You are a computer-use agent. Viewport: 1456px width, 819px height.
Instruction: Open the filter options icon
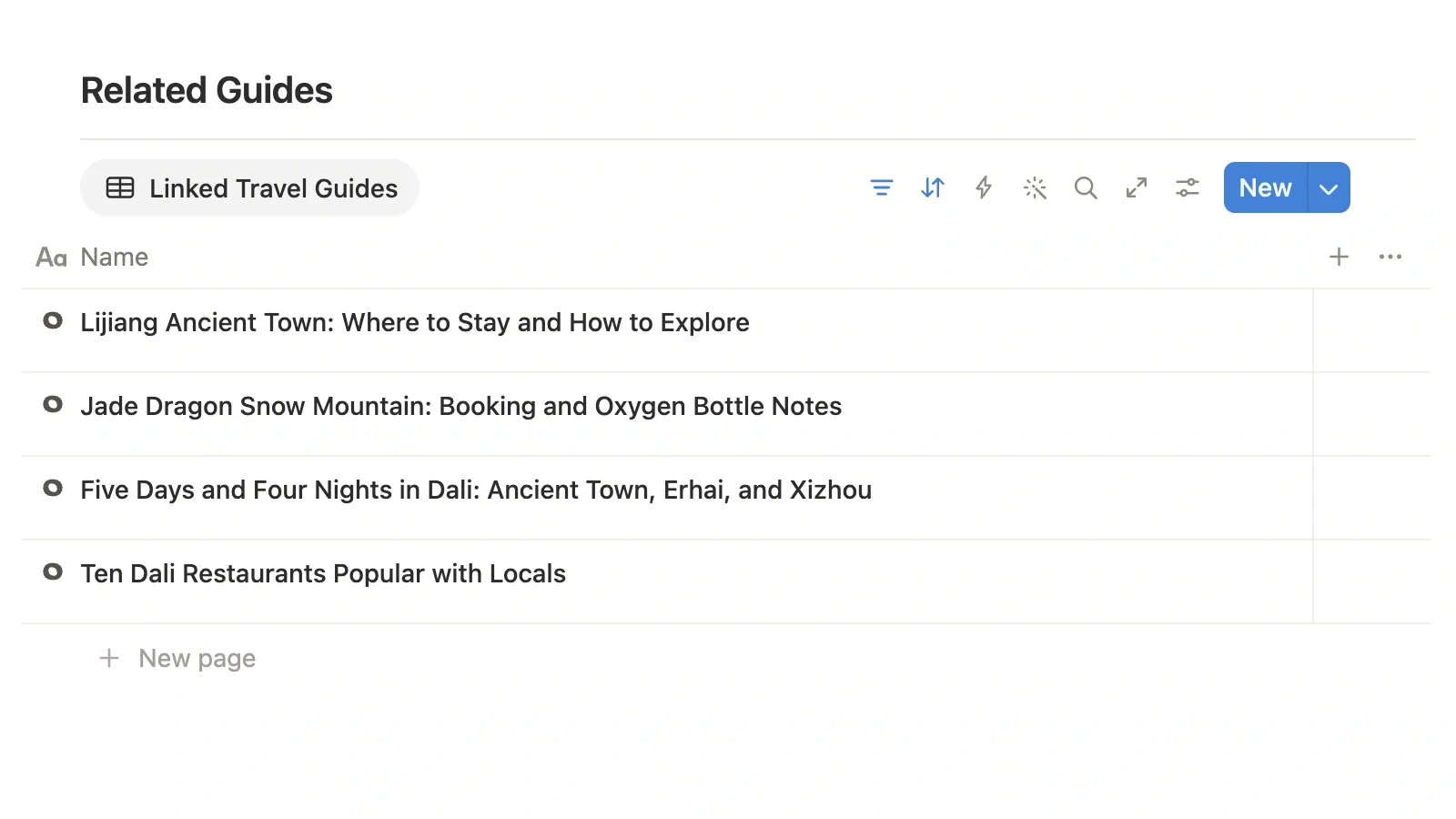coord(881,187)
